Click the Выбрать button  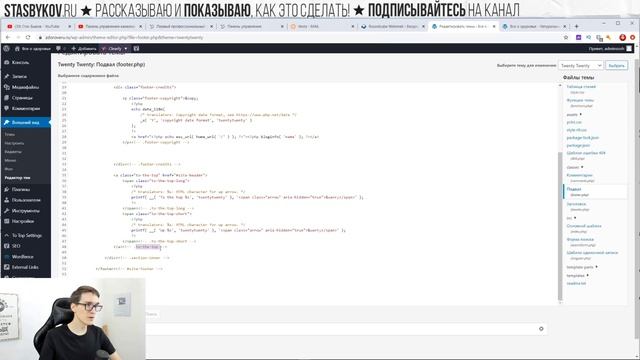click(x=616, y=65)
